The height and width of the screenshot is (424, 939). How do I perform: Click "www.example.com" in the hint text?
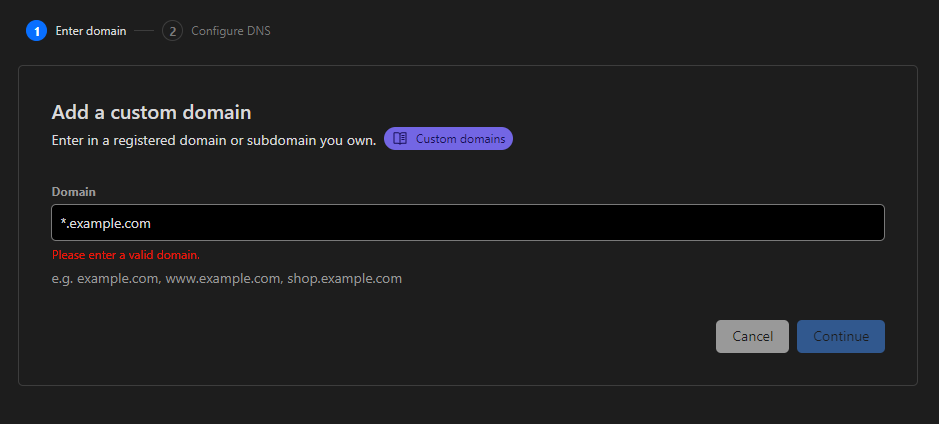coord(222,278)
